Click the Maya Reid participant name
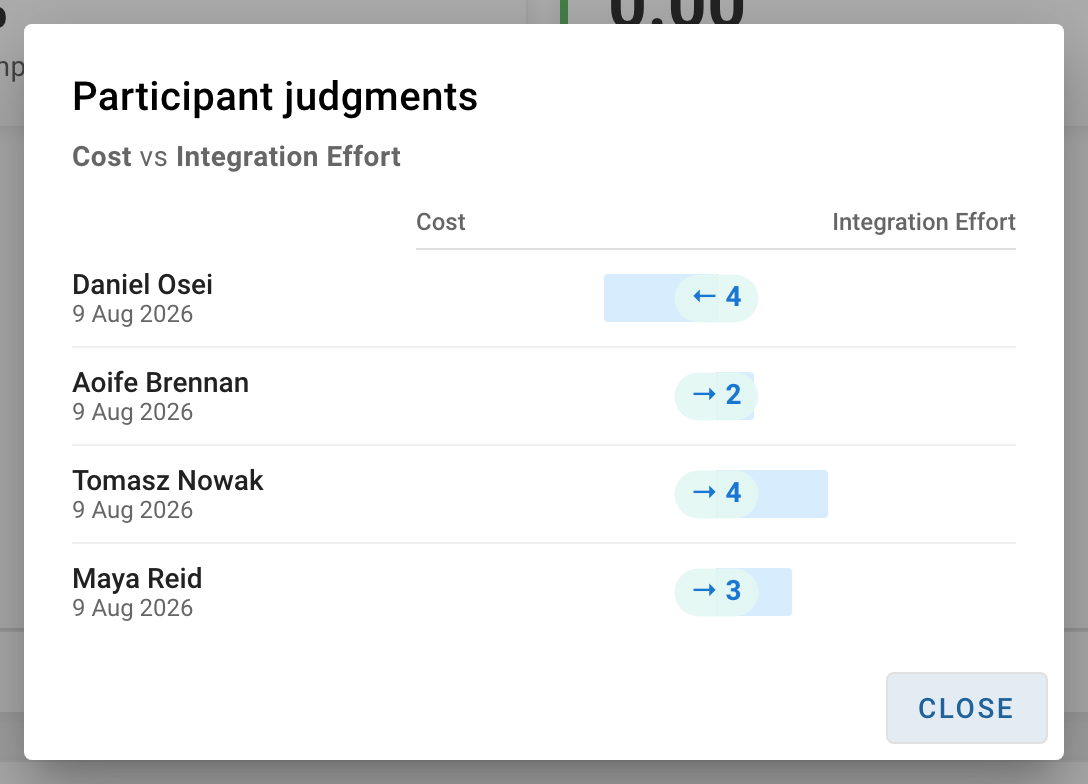Image resolution: width=1088 pixels, height=784 pixels. (137, 578)
